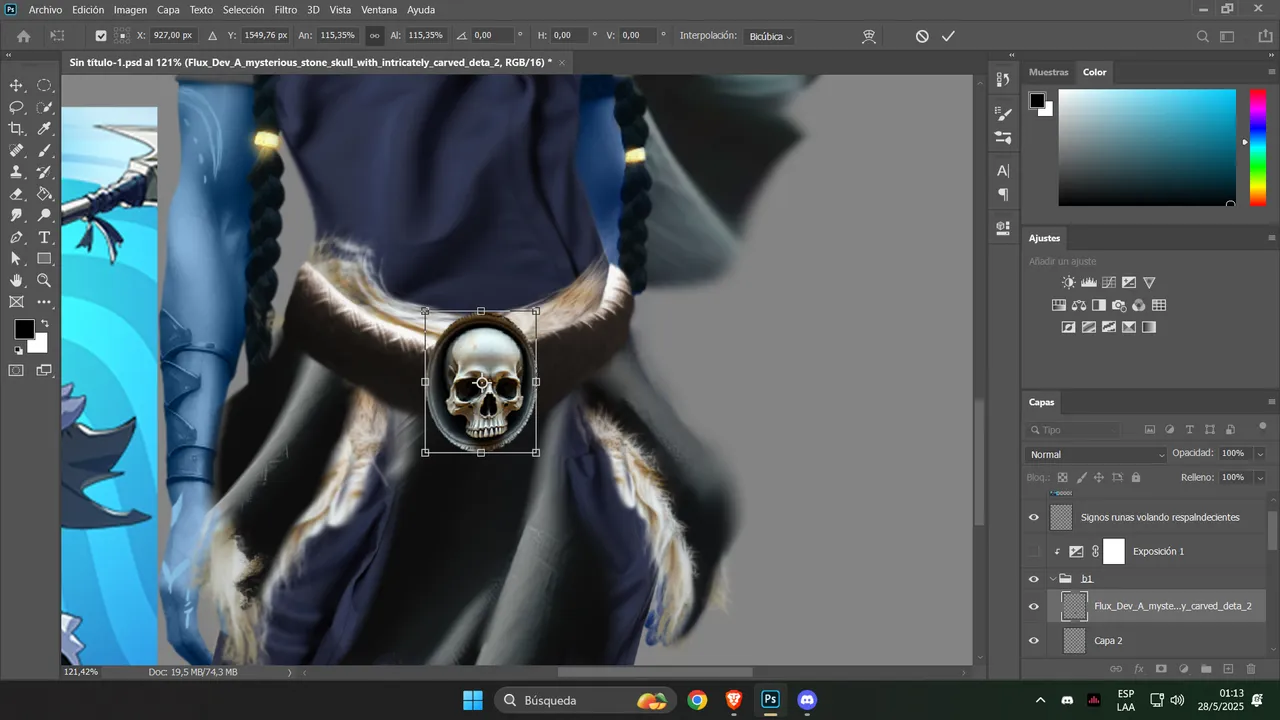Image resolution: width=1280 pixels, height=720 pixels.
Task: Toggle the reference point checkbox
Action: 101,36
